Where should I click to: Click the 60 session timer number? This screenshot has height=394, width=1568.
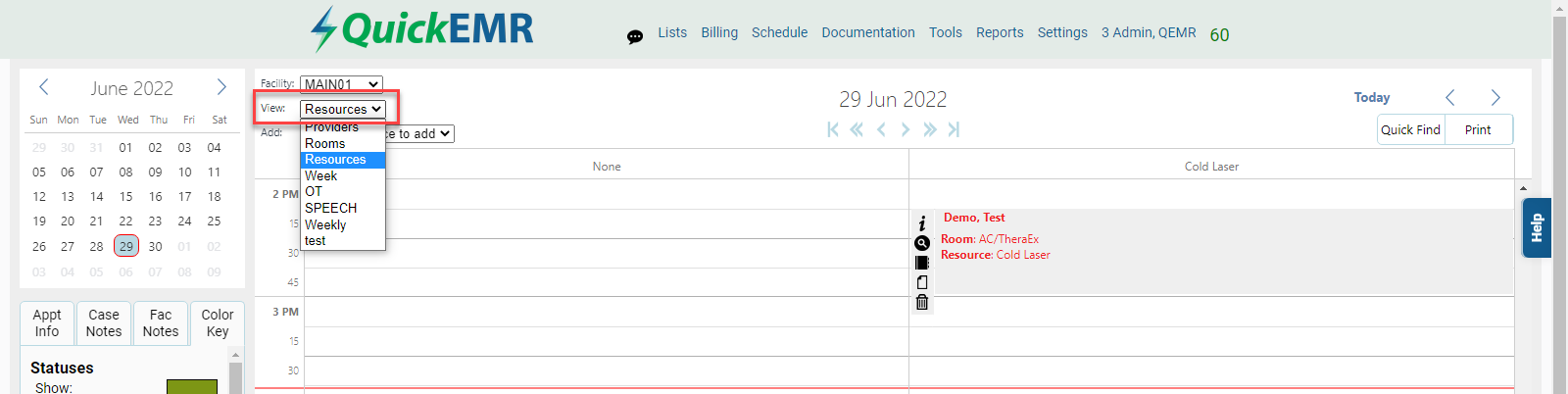pyautogui.click(x=1219, y=34)
